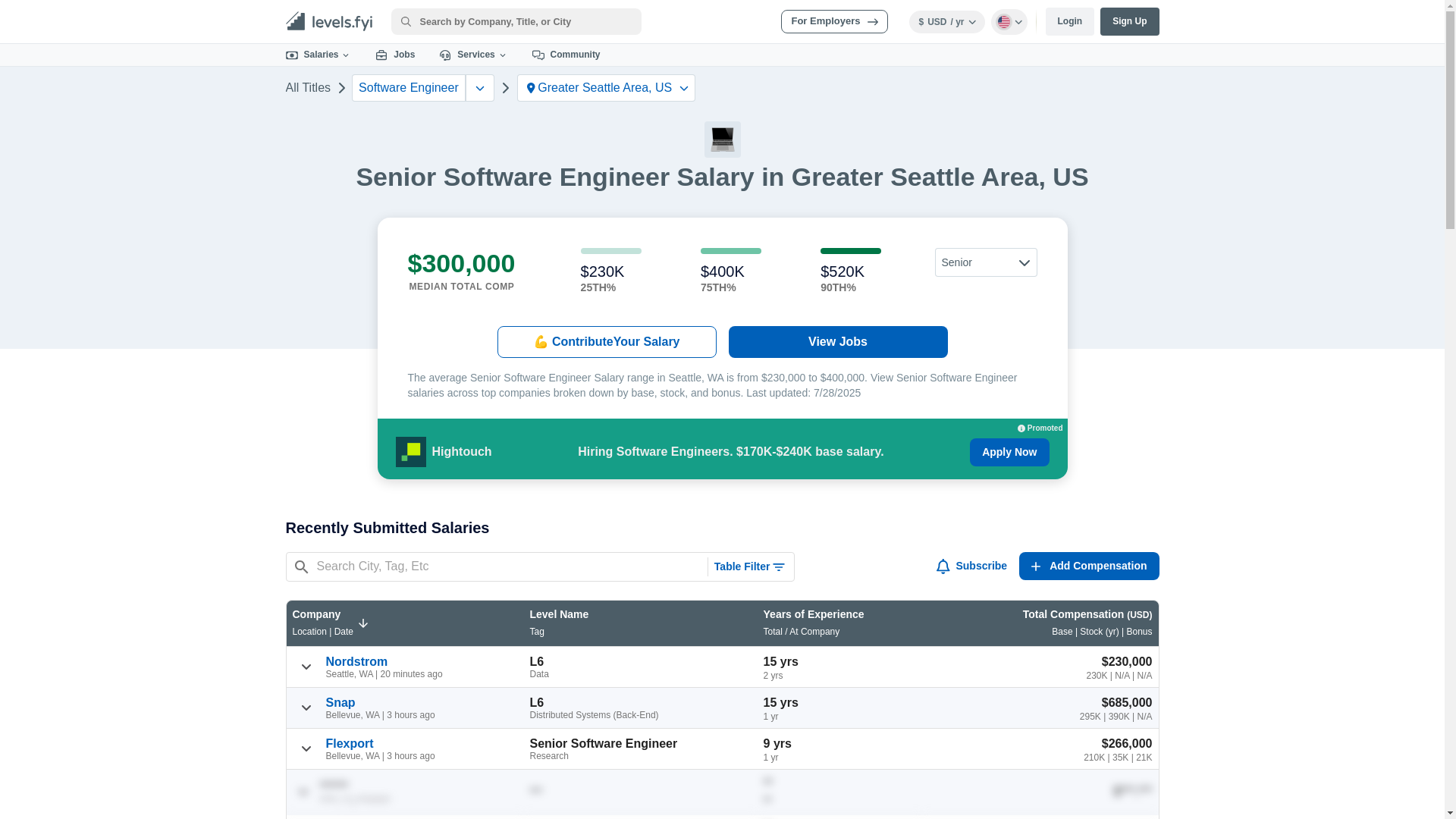Open the Services menu
The width and height of the screenshot is (1456, 819).
tap(472, 55)
